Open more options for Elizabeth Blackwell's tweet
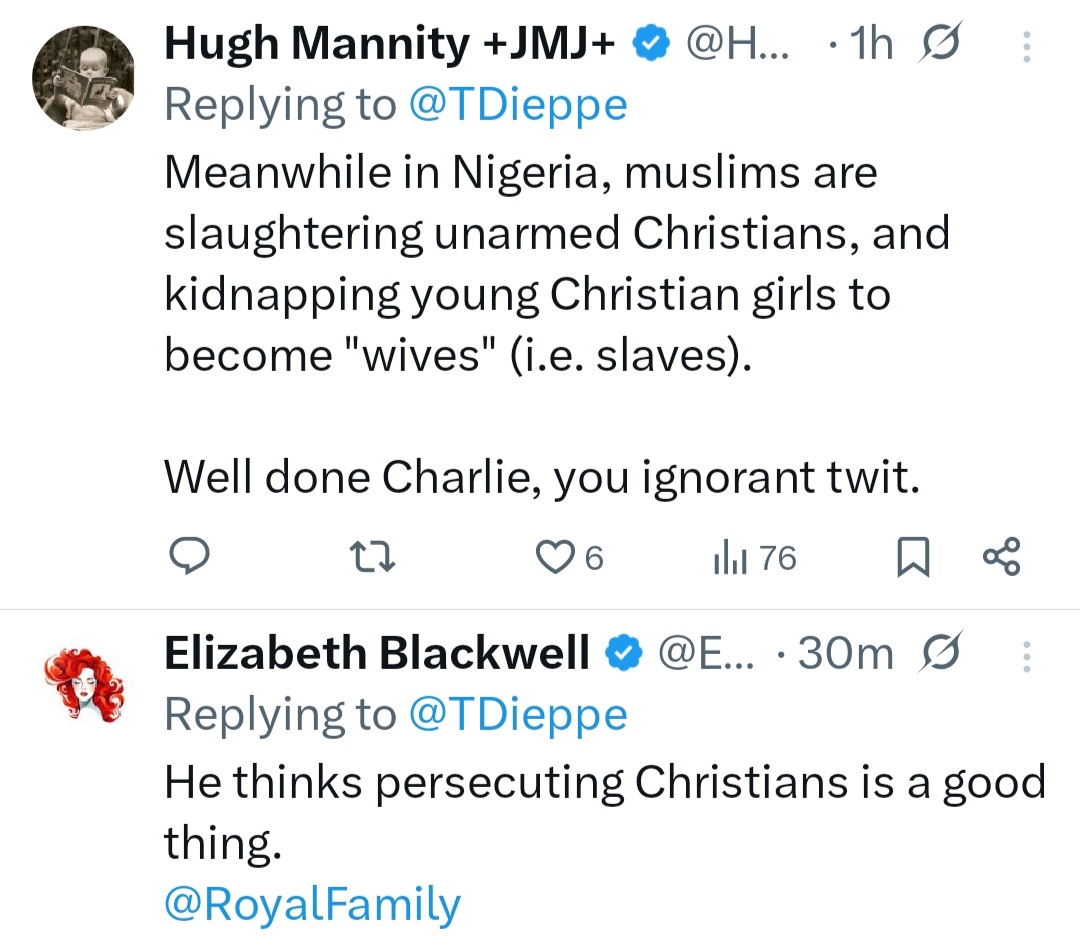This screenshot has width=1080, height=951. click(1027, 655)
